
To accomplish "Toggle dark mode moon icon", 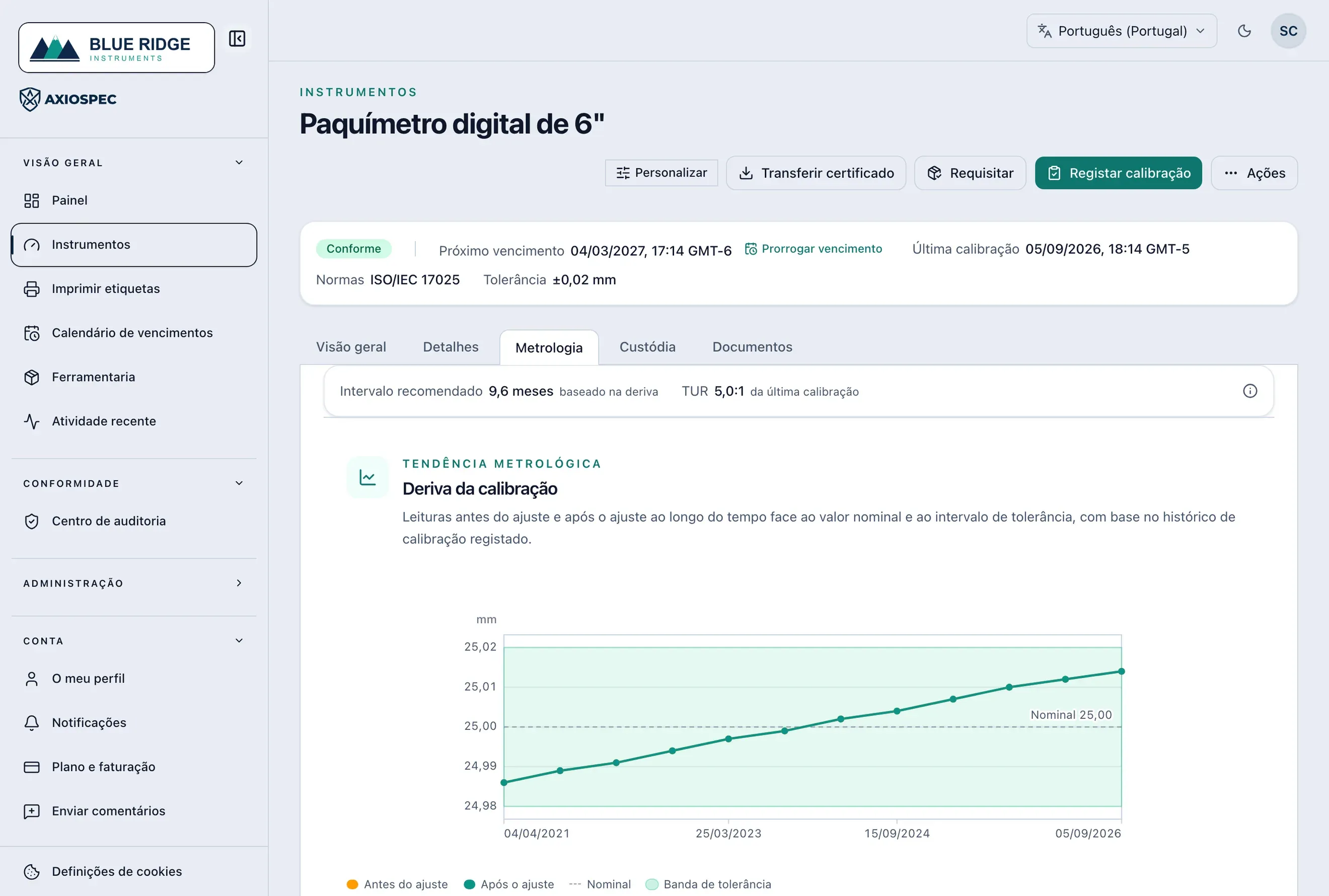I will pos(1244,31).
